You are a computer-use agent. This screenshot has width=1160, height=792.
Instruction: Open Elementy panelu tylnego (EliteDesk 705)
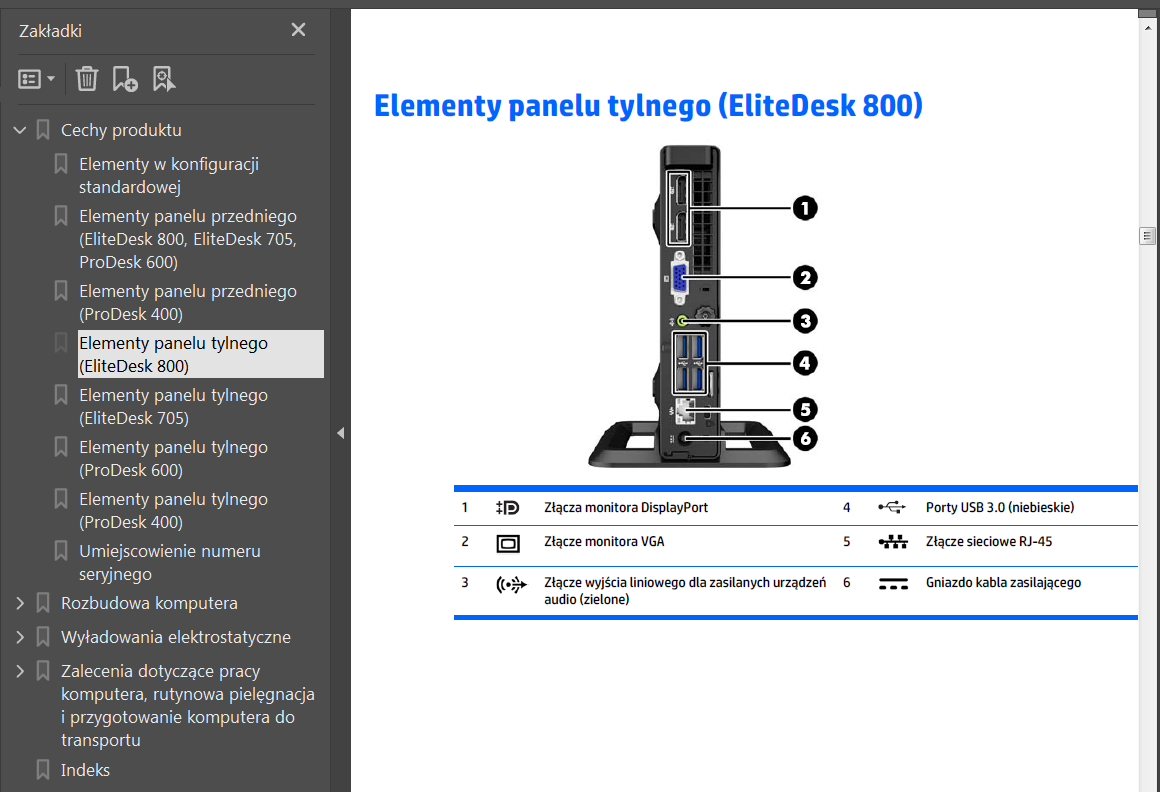point(173,407)
